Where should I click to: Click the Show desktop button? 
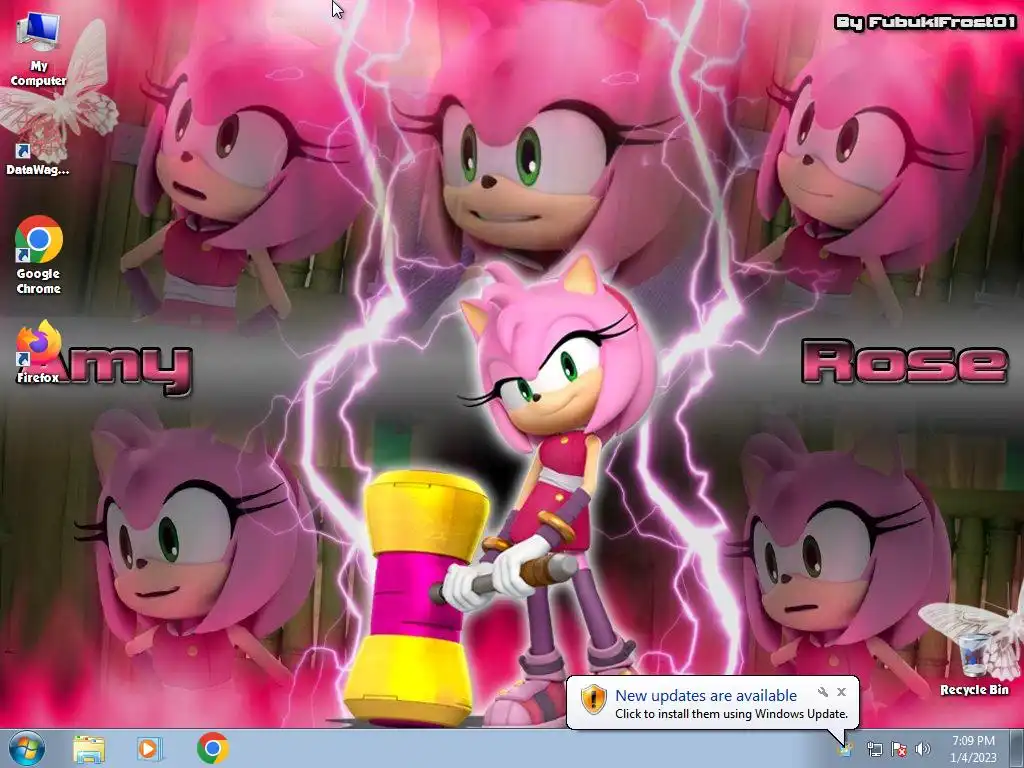point(1017,748)
